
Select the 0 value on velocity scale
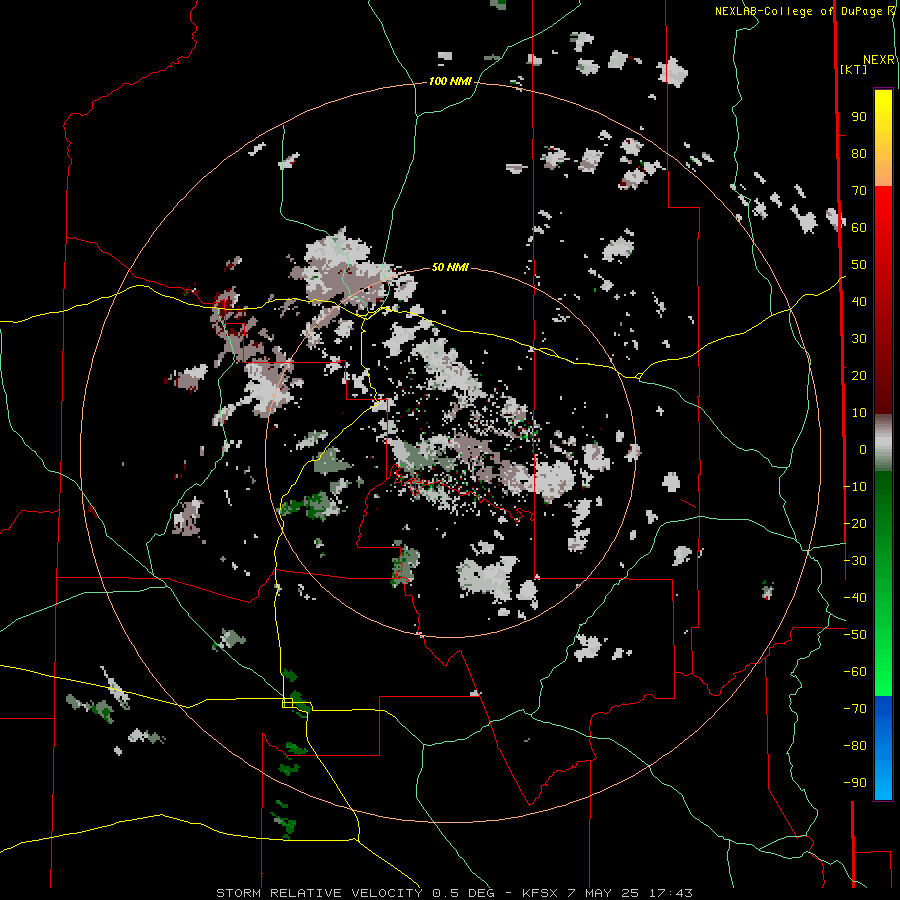(x=863, y=449)
